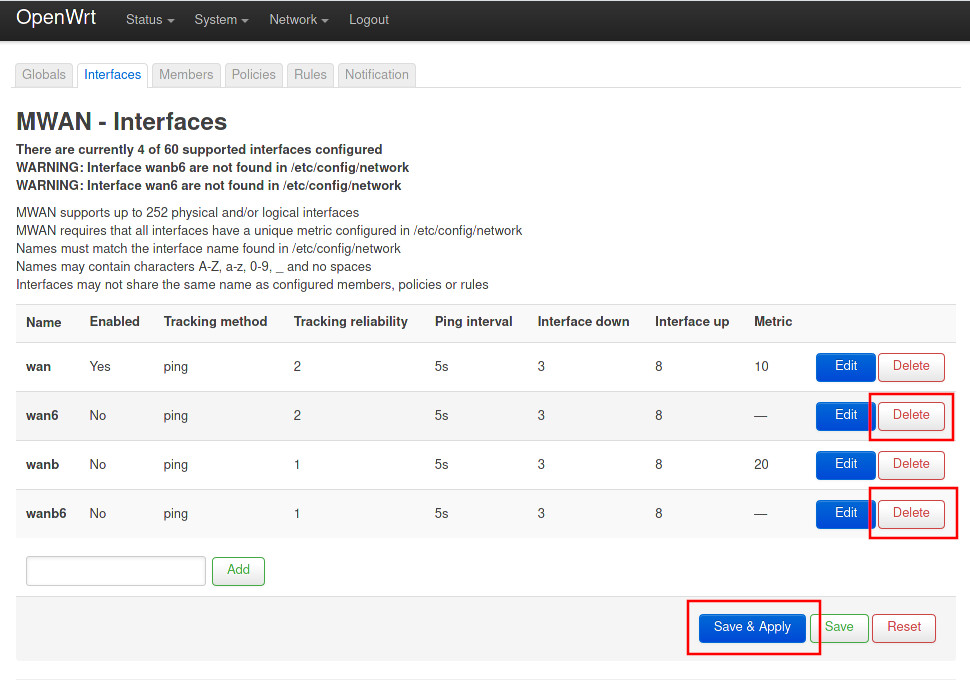Click the Logout link
Image resolution: width=970 pixels, height=681 pixels.
[369, 20]
